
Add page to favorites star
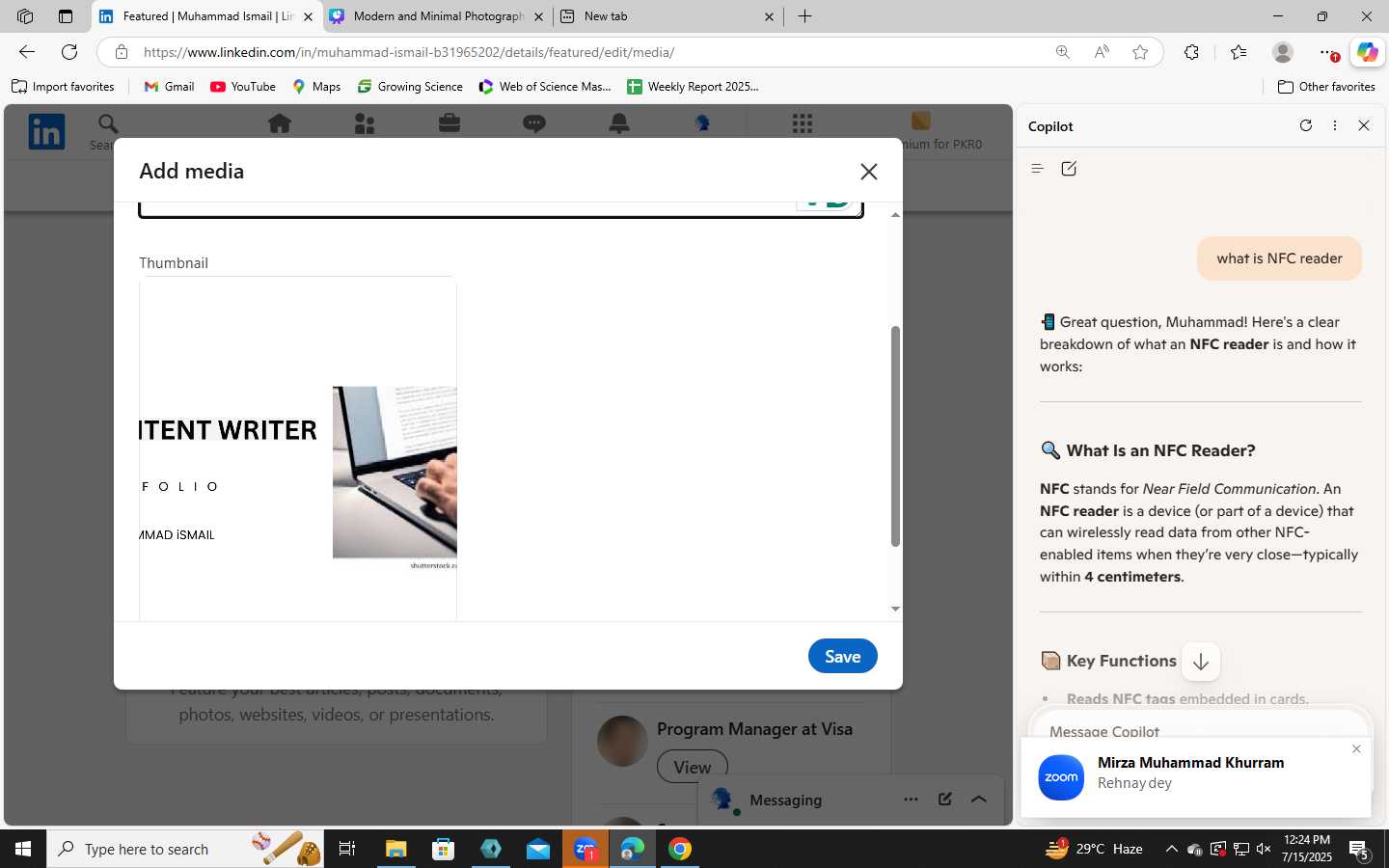pyautogui.click(x=1140, y=52)
